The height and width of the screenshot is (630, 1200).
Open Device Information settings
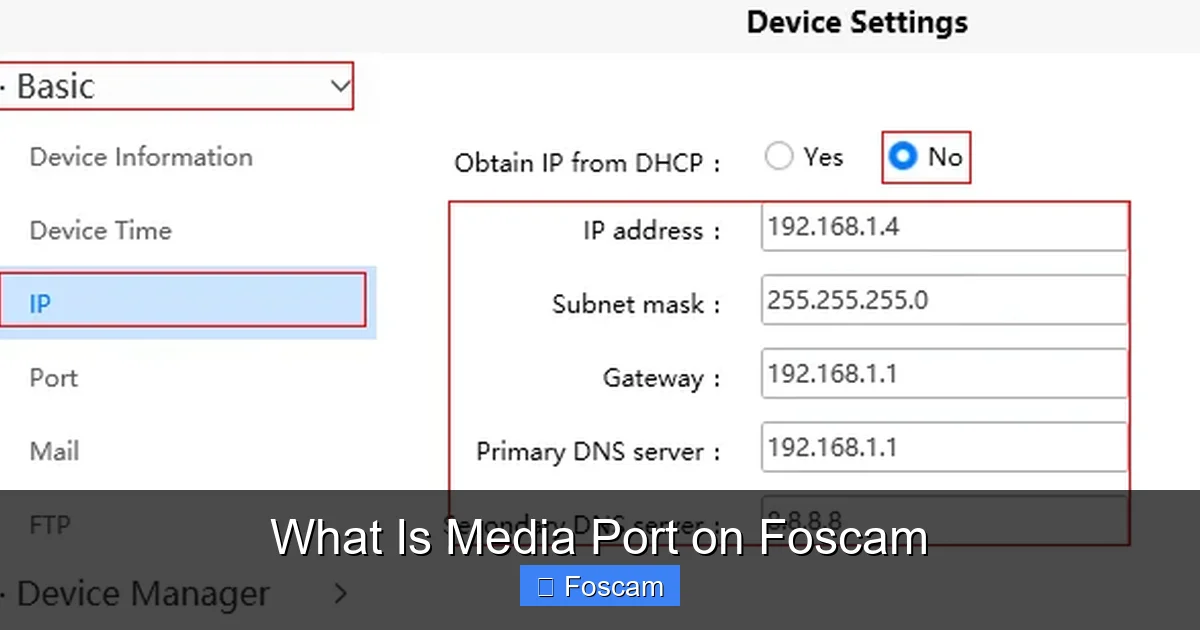(140, 157)
